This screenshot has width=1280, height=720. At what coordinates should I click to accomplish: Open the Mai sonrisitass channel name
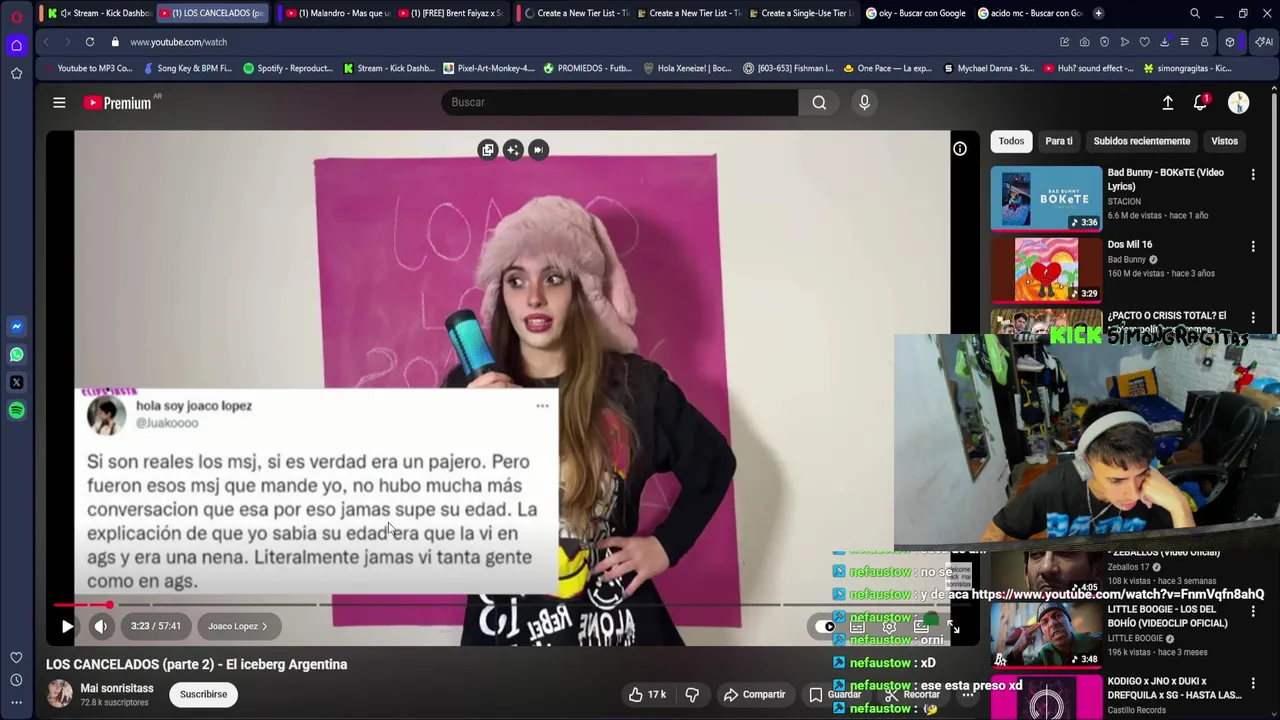117,688
